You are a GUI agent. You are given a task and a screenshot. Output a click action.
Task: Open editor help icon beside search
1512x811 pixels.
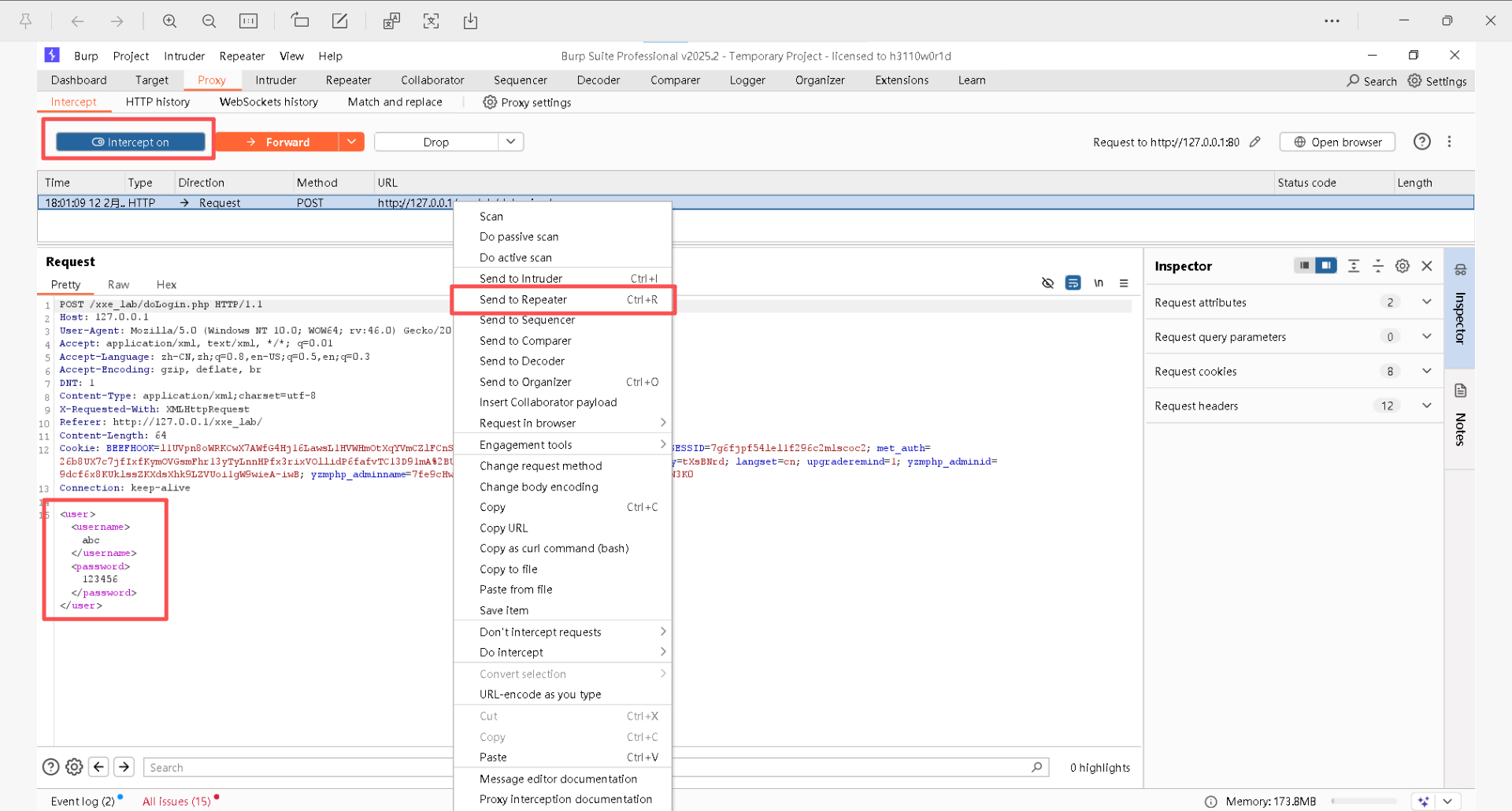[x=50, y=767]
